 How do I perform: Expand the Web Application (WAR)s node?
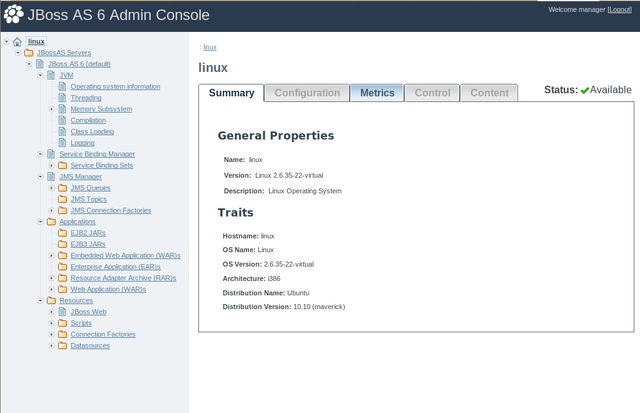(x=51, y=289)
